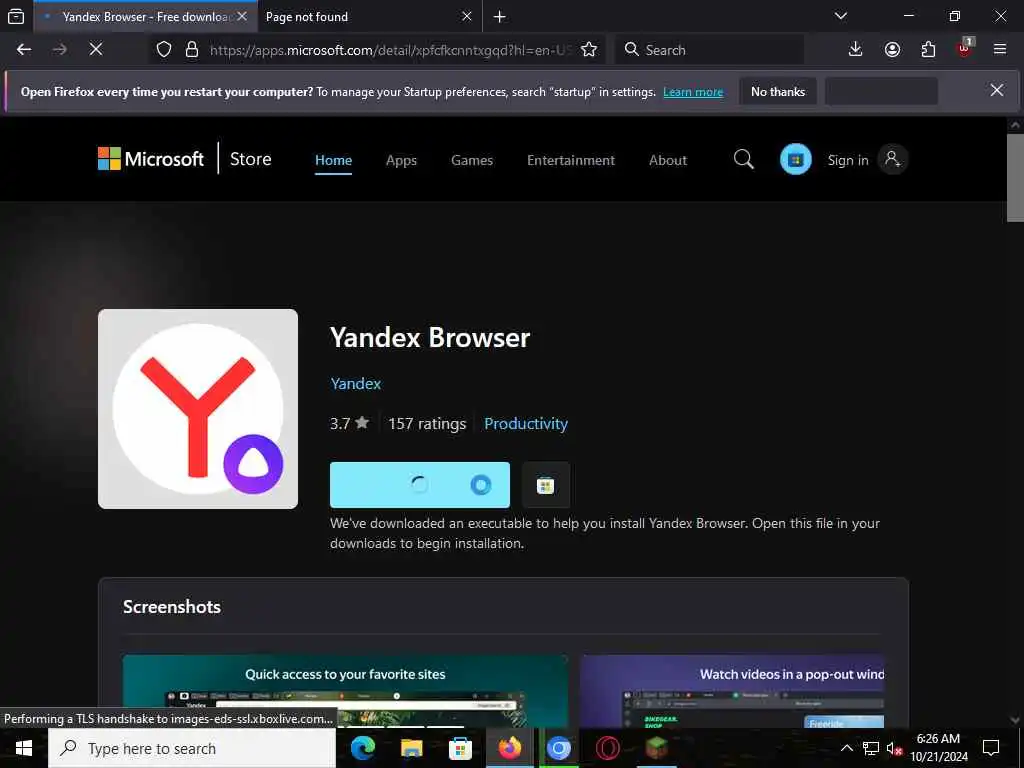Open the taskbar clock and date

[x=938, y=748]
